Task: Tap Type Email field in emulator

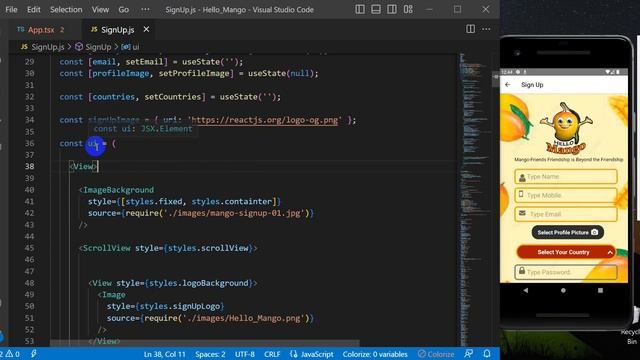Action: click(566, 214)
